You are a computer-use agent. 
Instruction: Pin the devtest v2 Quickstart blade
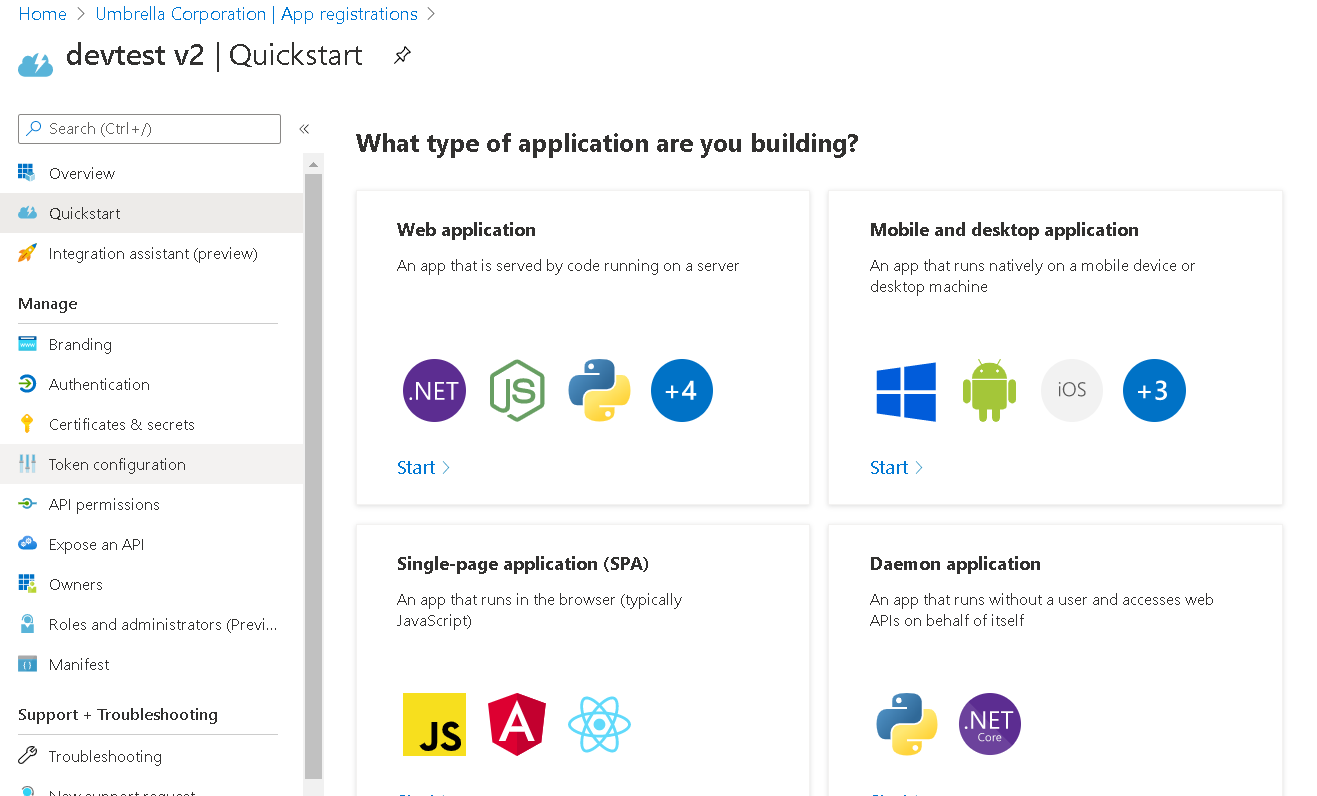(402, 55)
